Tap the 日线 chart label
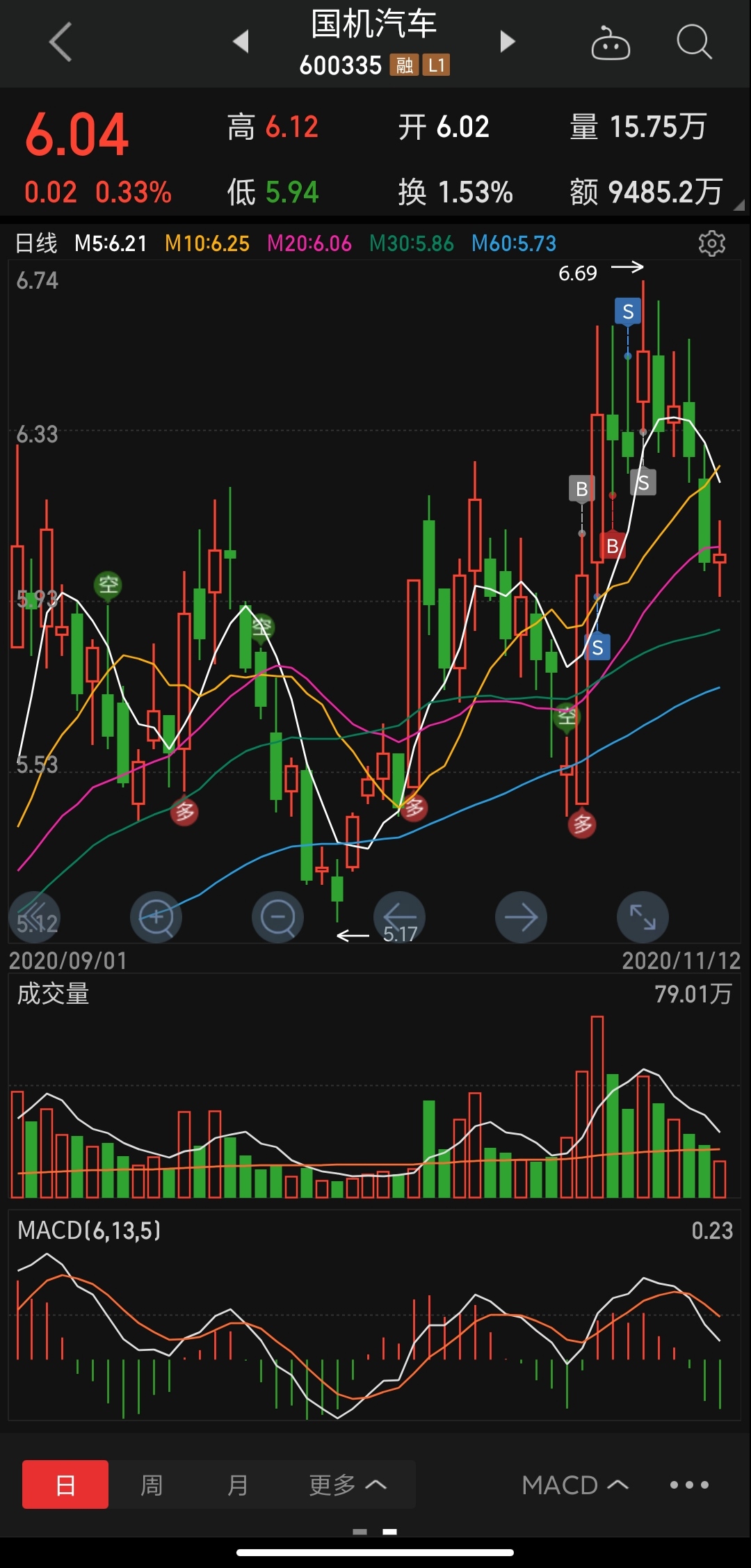Image resolution: width=751 pixels, height=1568 pixels. 37,243
